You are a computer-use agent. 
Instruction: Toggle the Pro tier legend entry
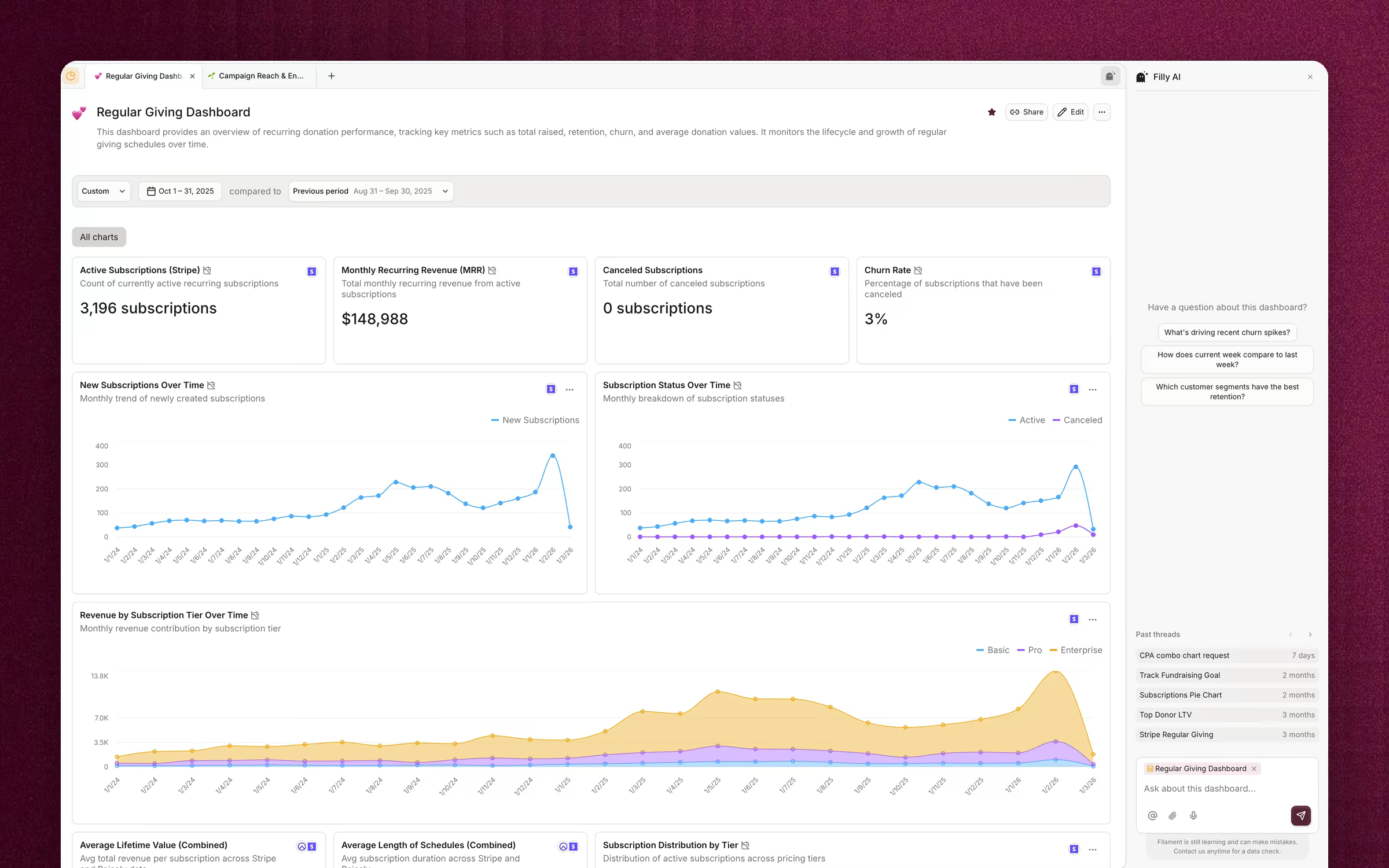[1030, 650]
